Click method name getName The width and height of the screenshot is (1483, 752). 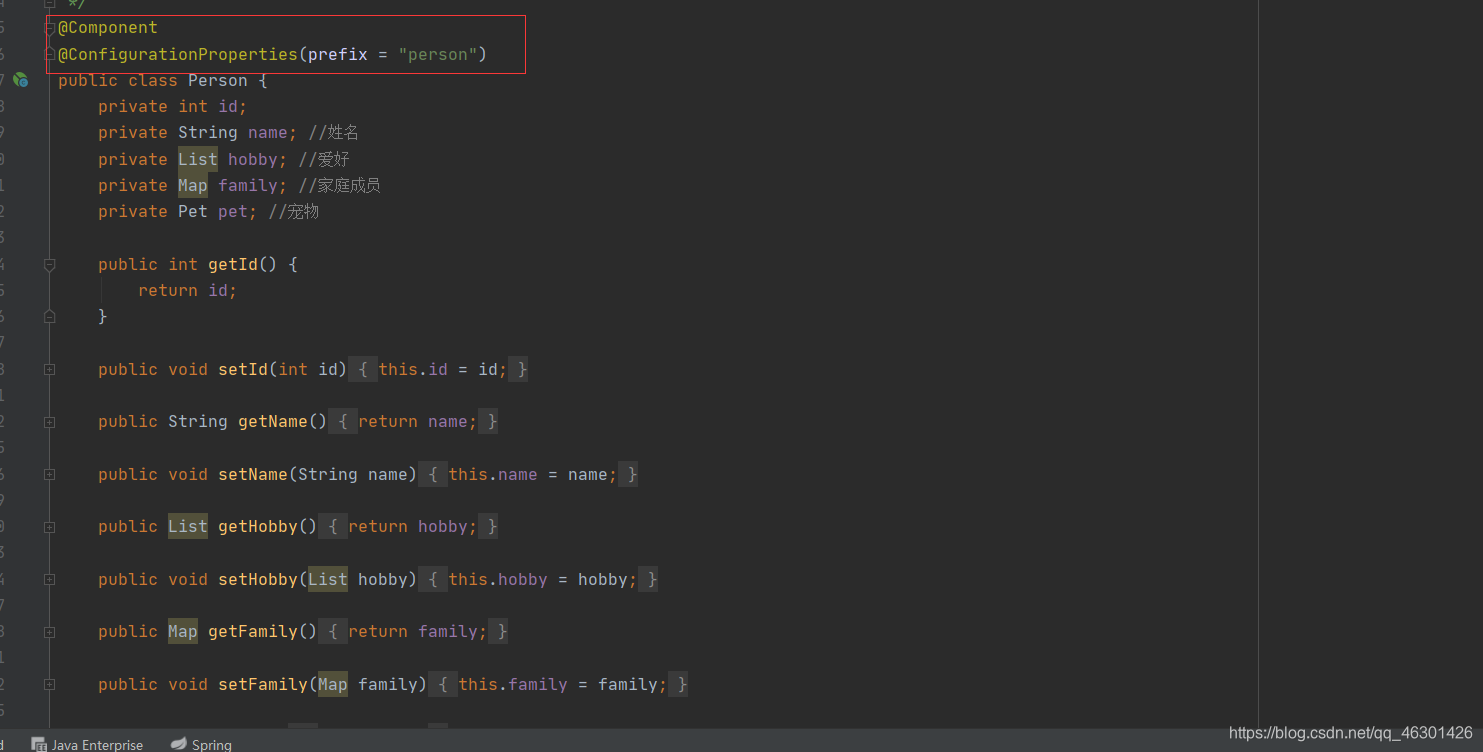pos(273,421)
